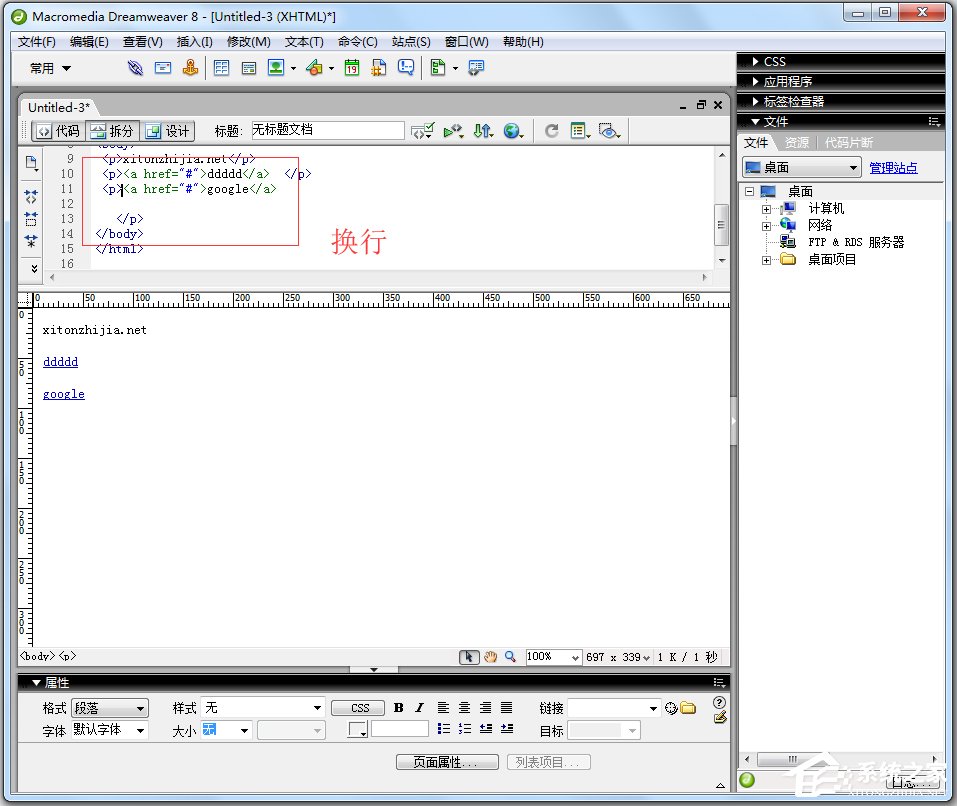Image resolution: width=957 pixels, height=806 pixels.
Task: Select the Insert Hyperlink icon
Action: click(134, 68)
